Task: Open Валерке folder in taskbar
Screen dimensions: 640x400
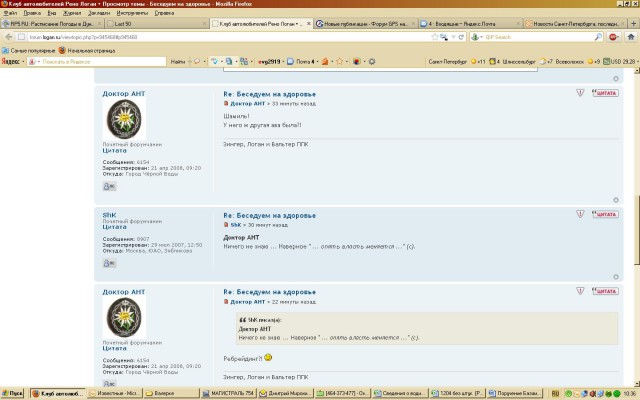Action: (x=171, y=393)
